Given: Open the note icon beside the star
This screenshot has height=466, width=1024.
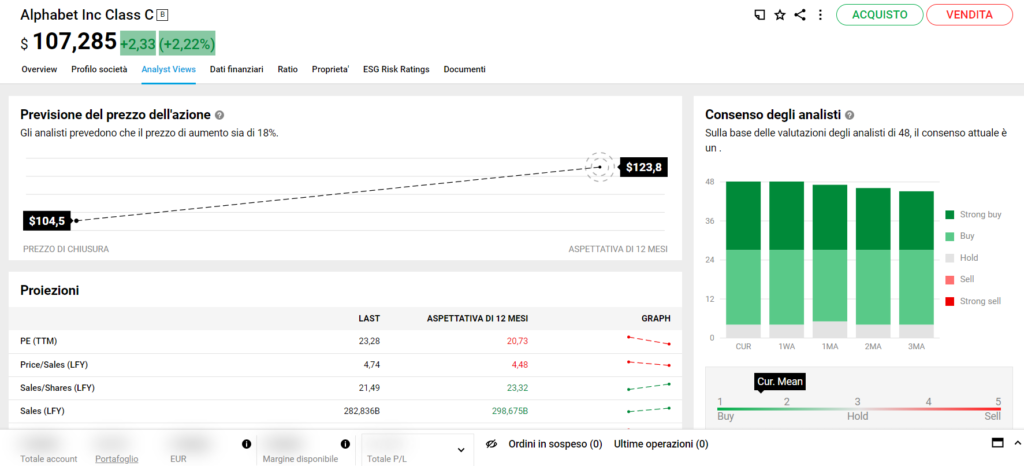Looking at the screenshot, I should click(760, 15).
